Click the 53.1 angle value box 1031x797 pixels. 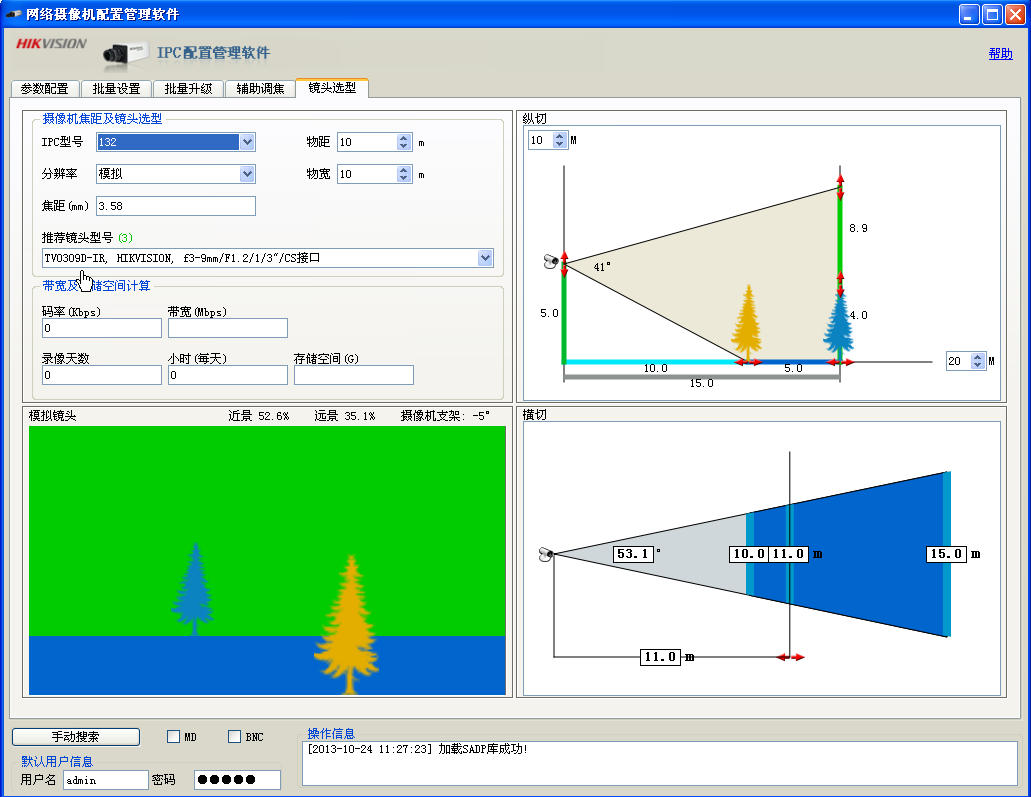[633, 554]
